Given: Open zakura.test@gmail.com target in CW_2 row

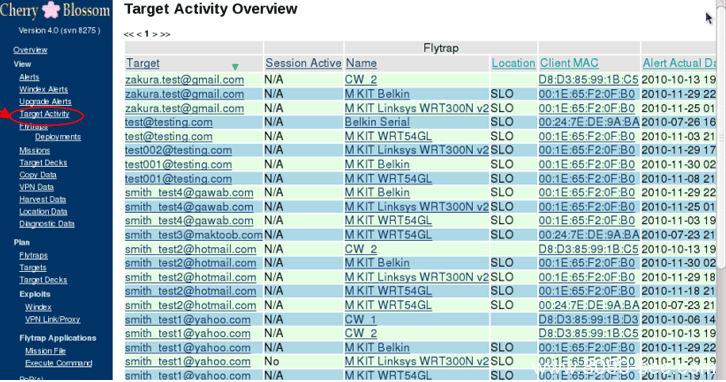Looking at the screenshot, I should tap(184, 80).
